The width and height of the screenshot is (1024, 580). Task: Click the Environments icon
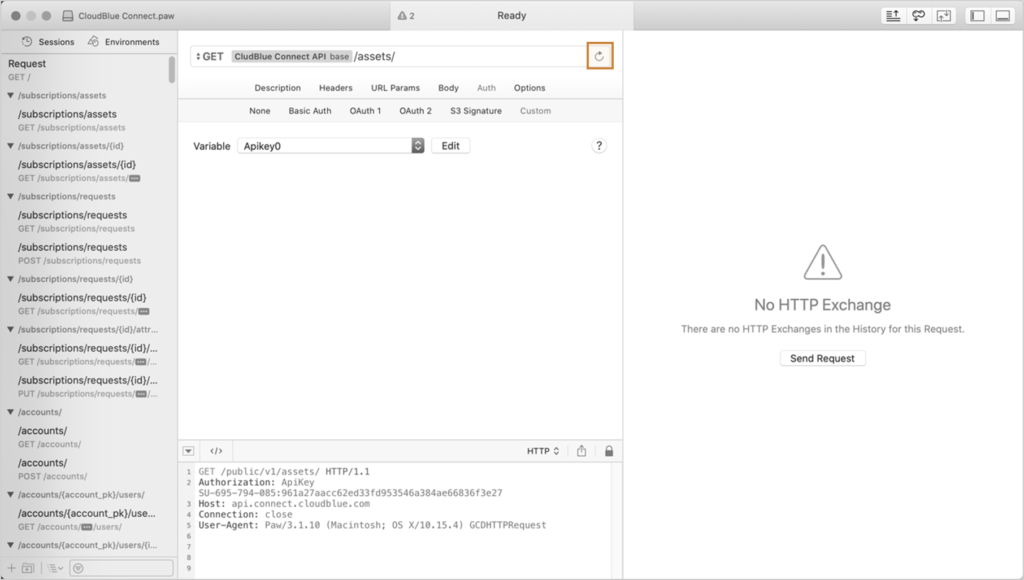click(93, 41)
